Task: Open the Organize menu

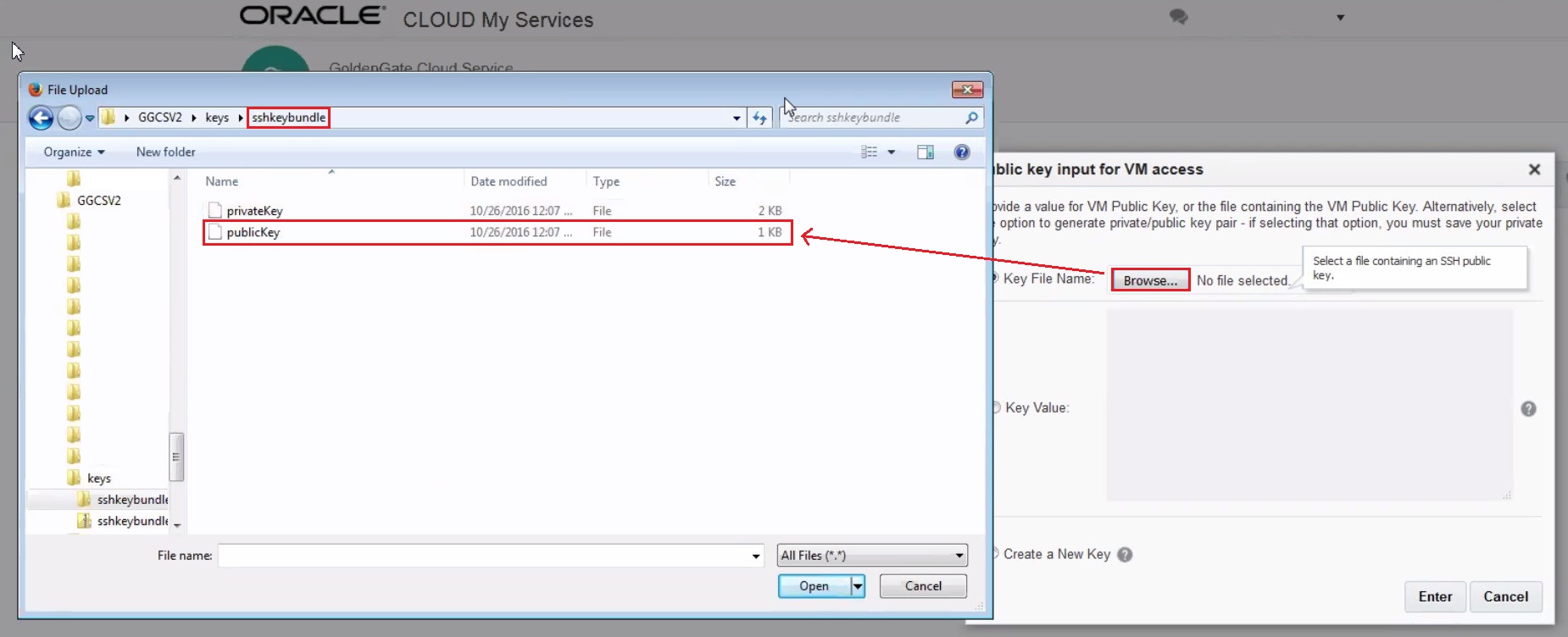Action: click(74, 152)
